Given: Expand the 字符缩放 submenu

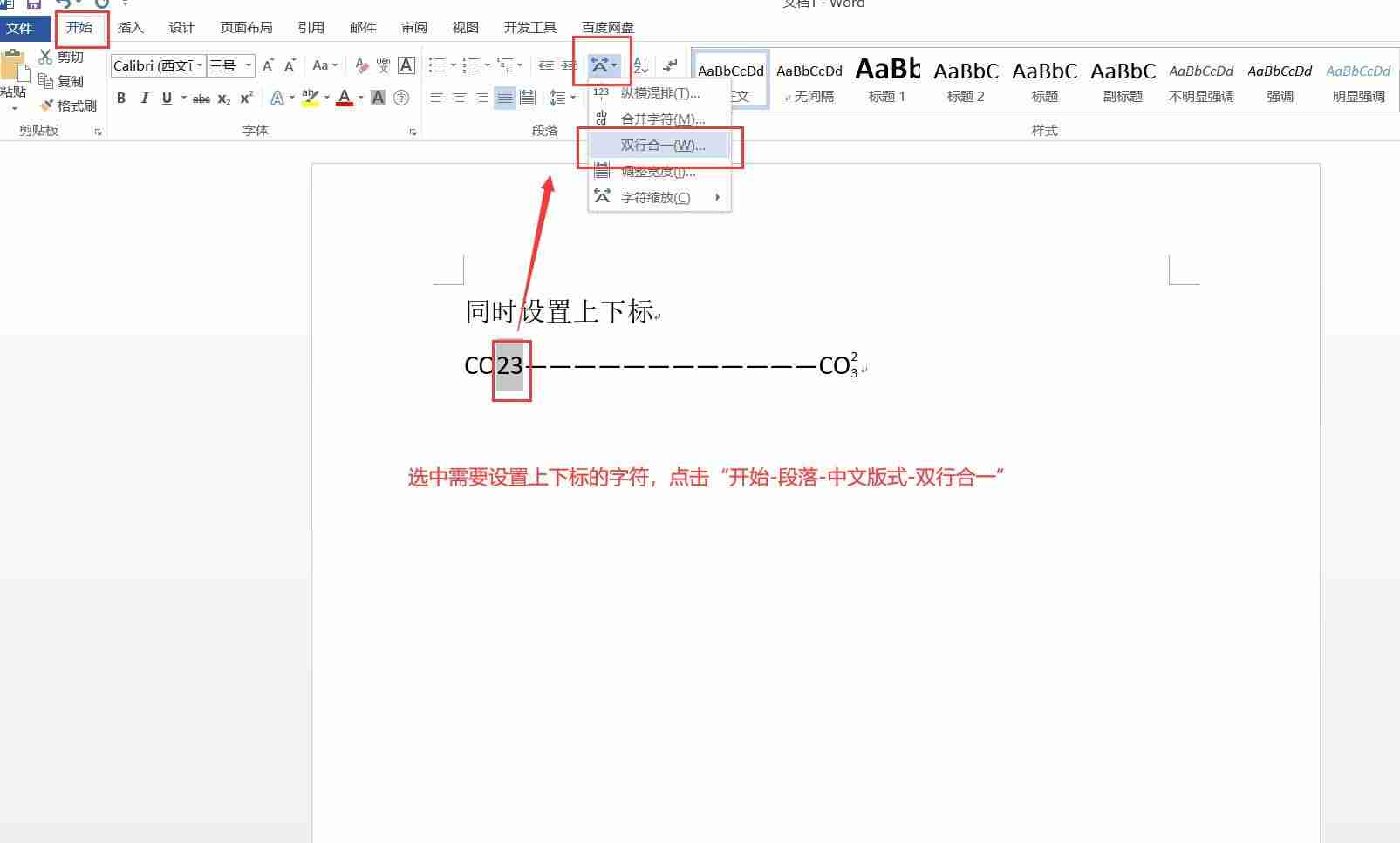Looking at the screenshot, I should [x=659, y=197].
